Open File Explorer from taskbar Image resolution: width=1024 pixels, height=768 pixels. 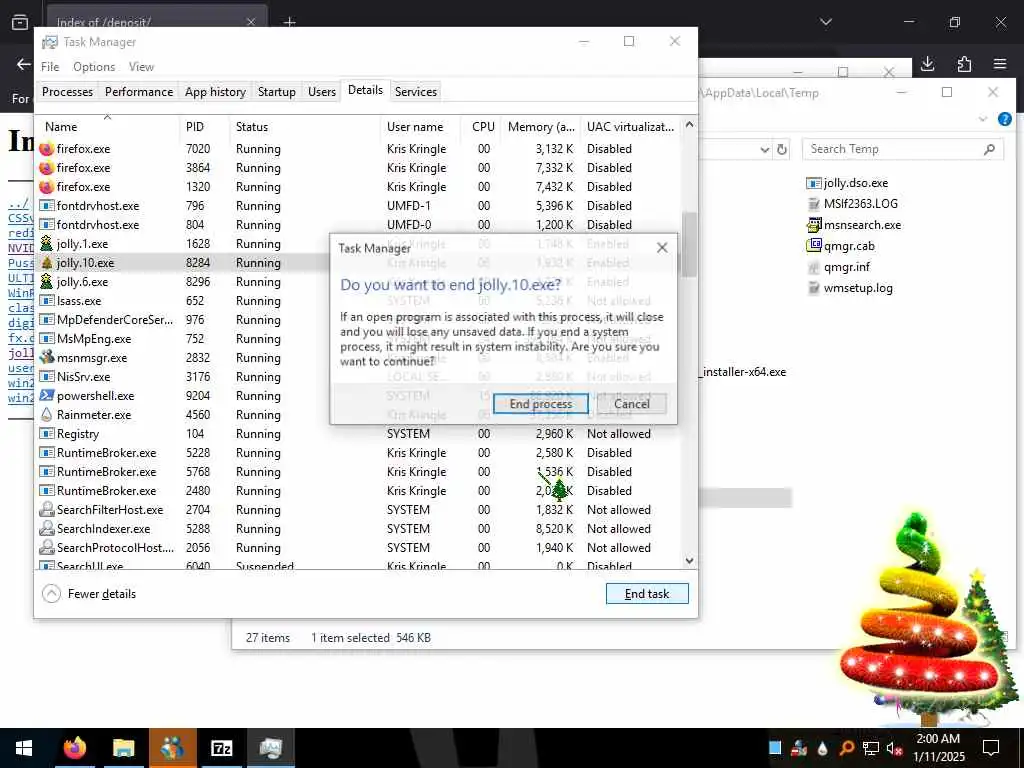click(x=123, y=748)
